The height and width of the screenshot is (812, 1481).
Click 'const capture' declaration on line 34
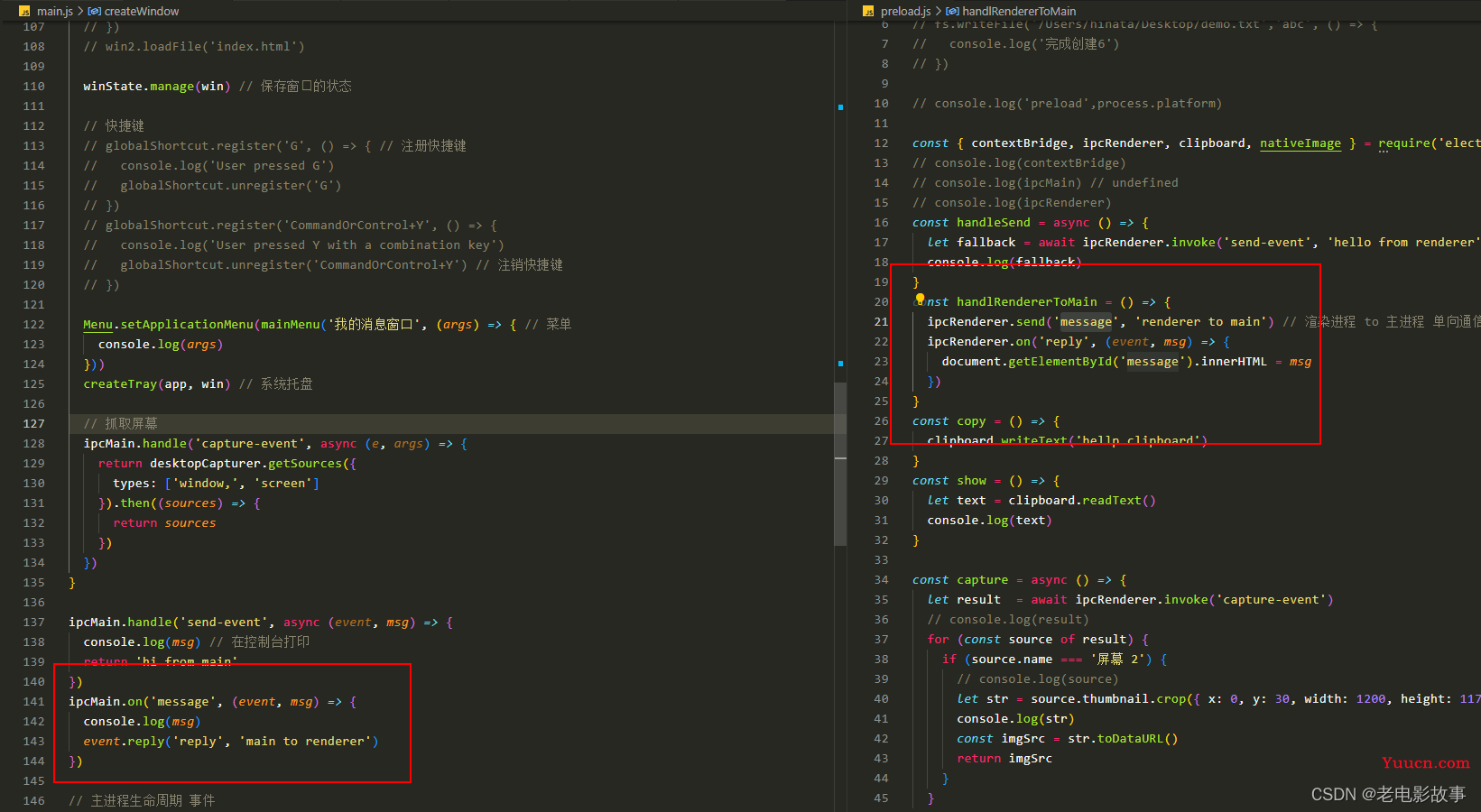pos(960,580)
